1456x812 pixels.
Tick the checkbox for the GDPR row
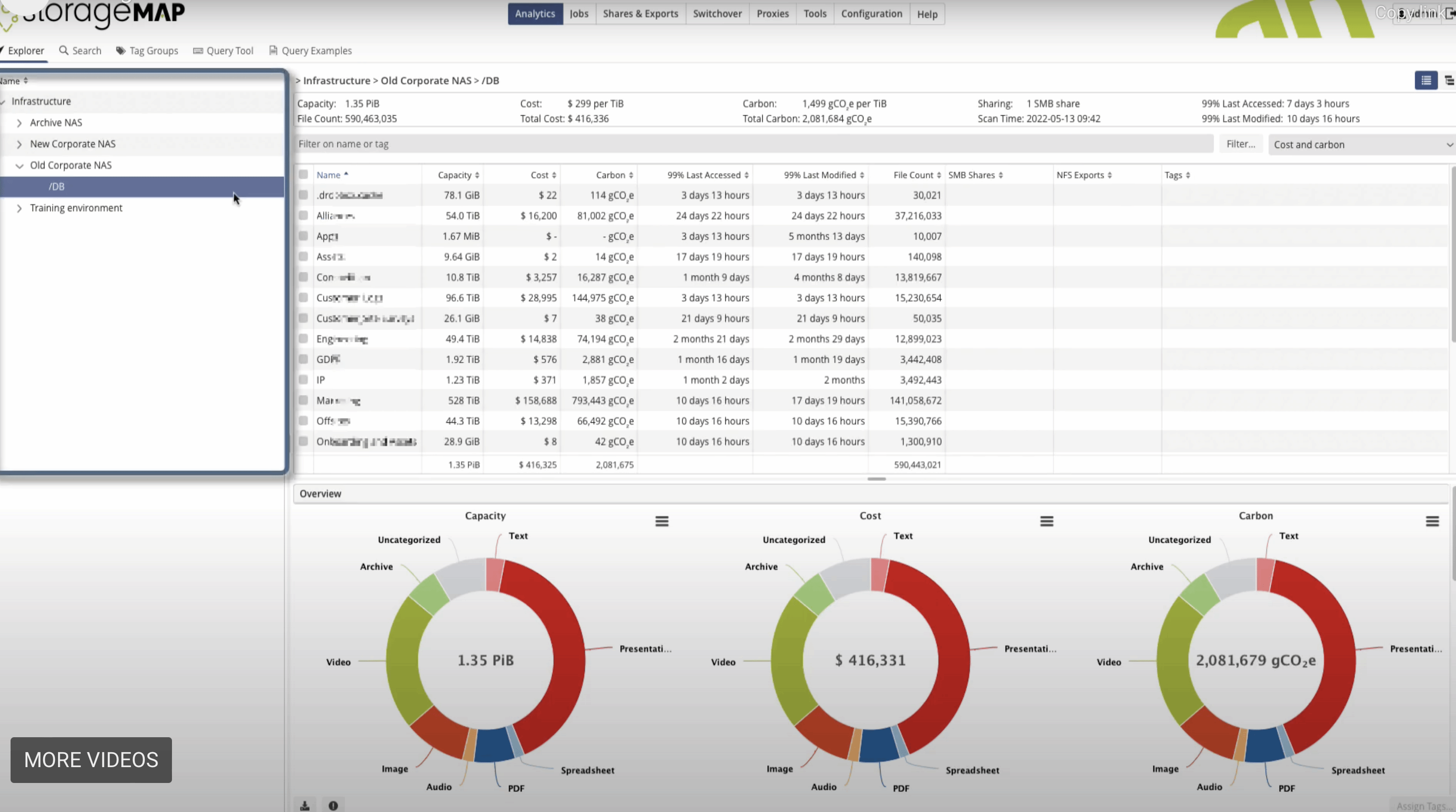point(303,359)
